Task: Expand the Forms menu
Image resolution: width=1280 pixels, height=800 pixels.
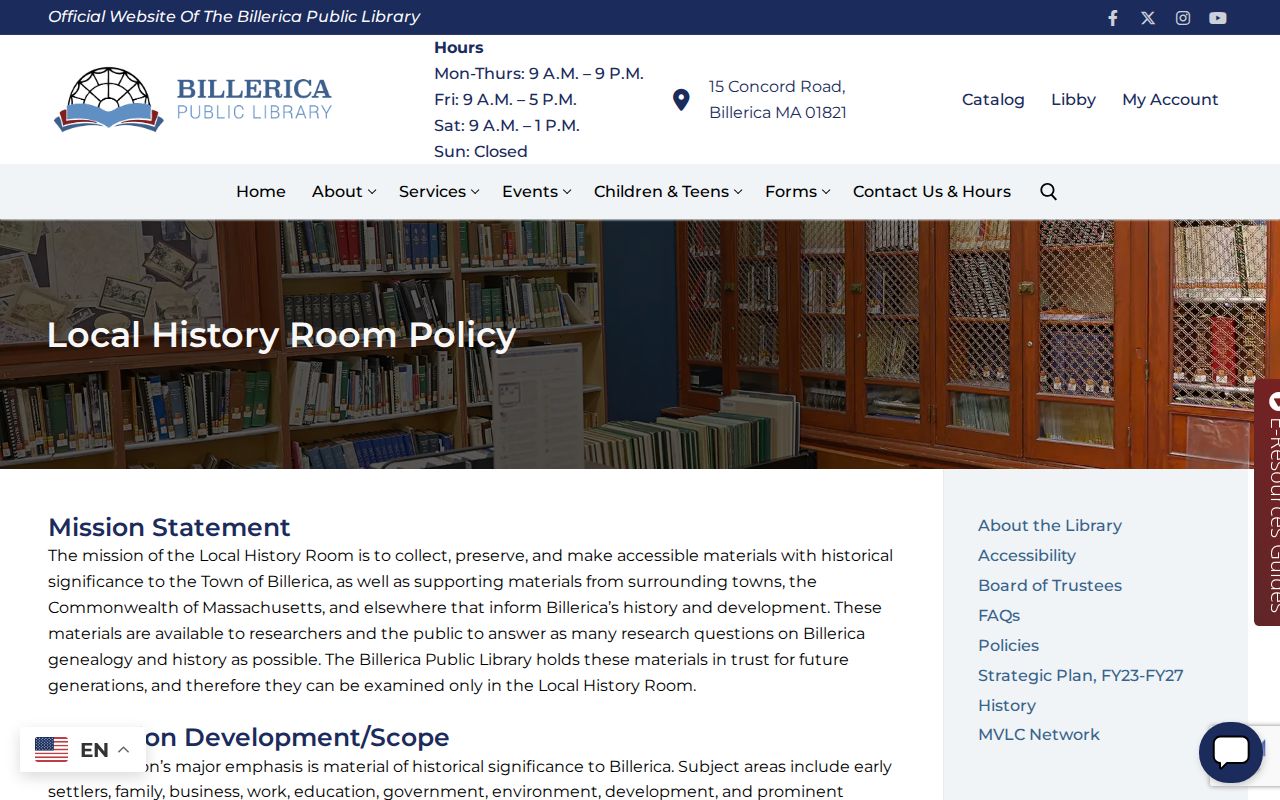Action: click(798, 191)
